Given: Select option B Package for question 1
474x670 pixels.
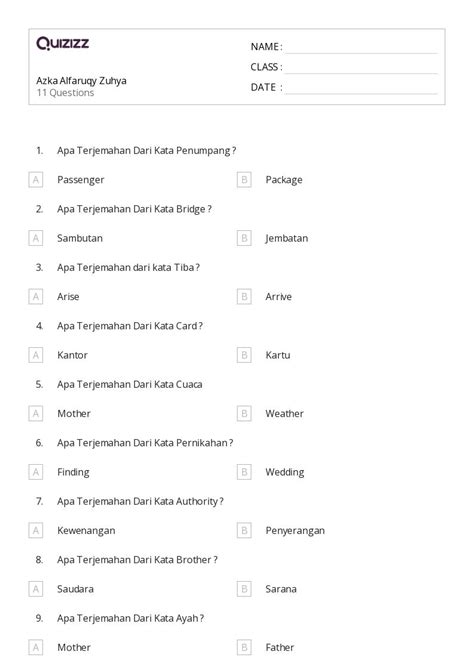Looking at the screenshot, I should pyautogui.click(x=244, y=180).
